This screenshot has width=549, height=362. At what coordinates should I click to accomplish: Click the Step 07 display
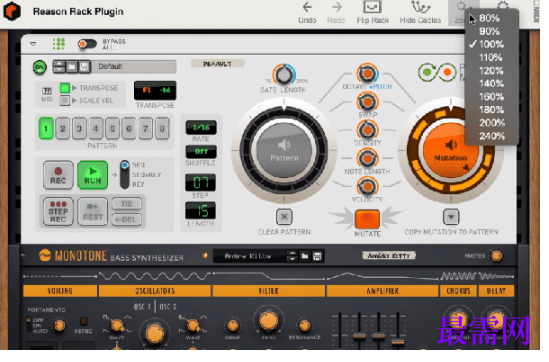point(201,183)
